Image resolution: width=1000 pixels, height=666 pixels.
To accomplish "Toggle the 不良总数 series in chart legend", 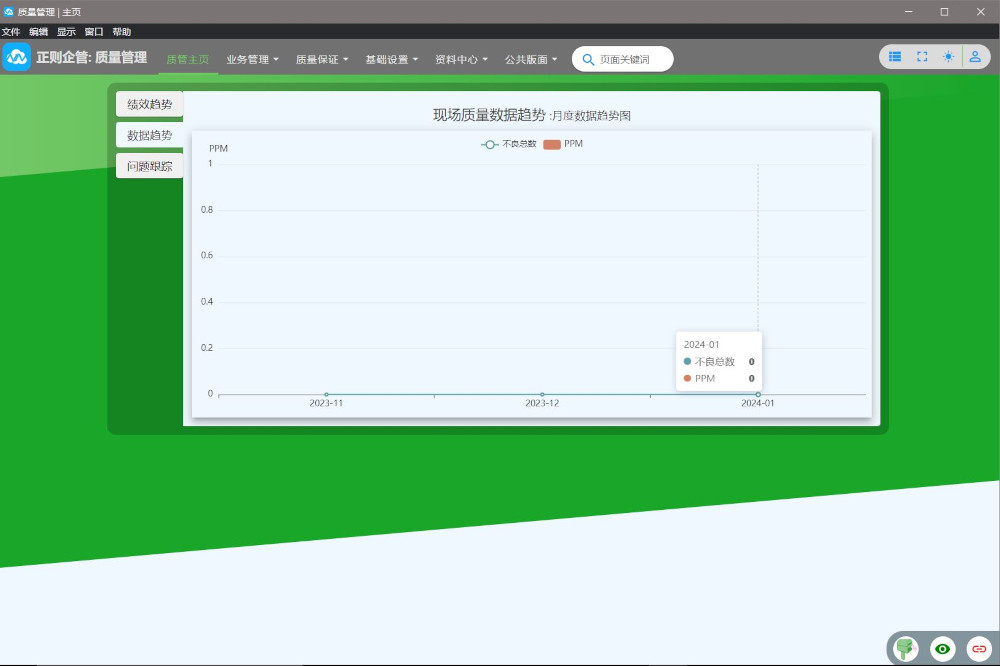I will tap(509, 144).
